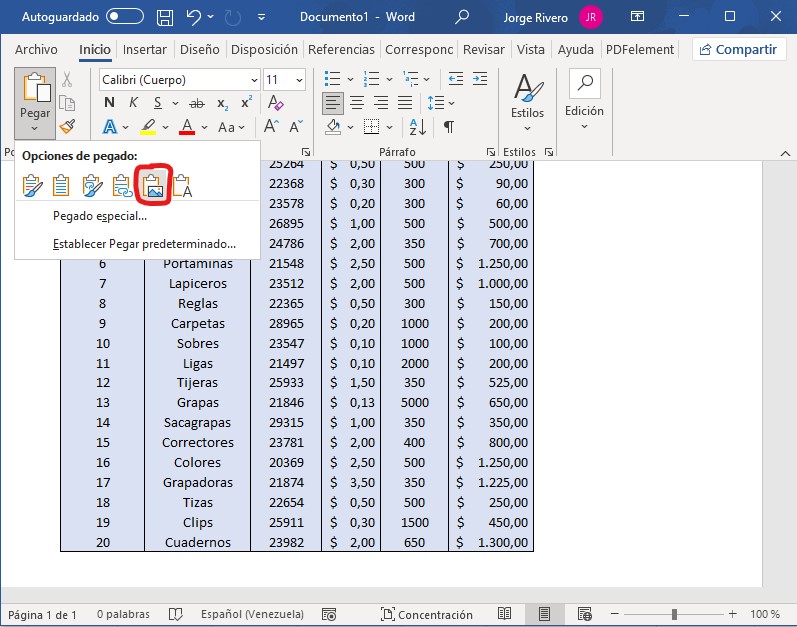Center align text

(x=357, y=103)
